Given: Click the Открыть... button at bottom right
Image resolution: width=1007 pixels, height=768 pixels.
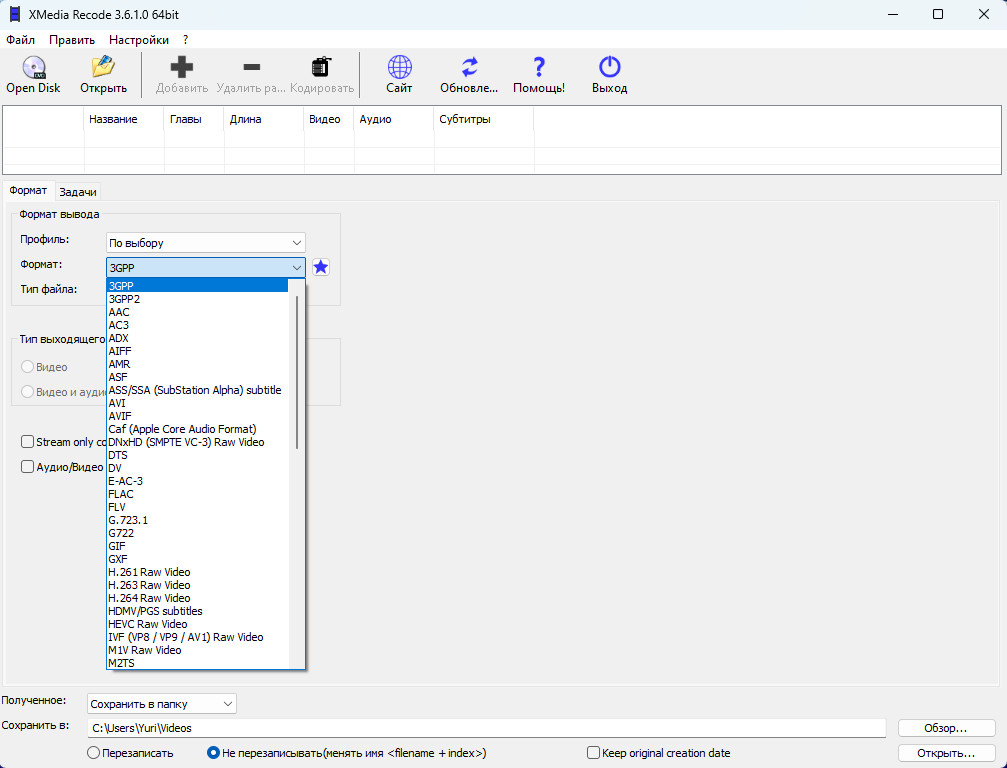Looking at the screenshot, I should click(x=946, y=753).
